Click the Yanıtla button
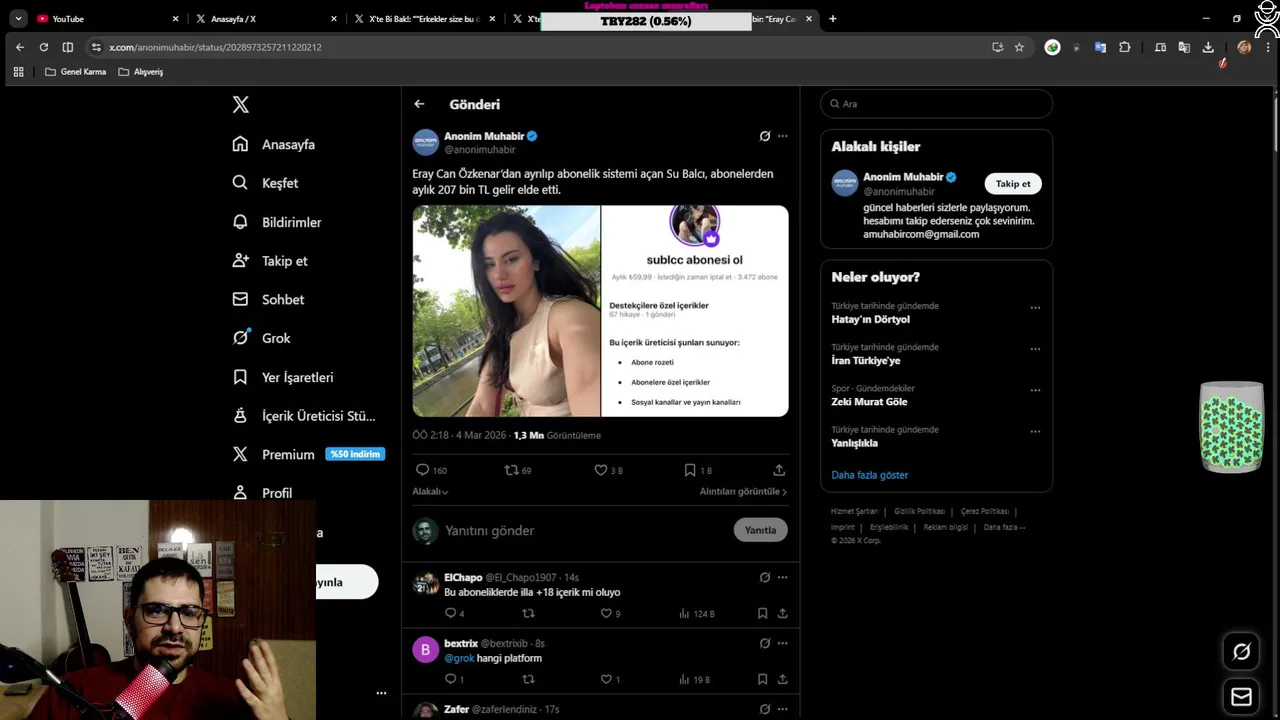This screenshot has width=1280, height=720. tap(760, 530)
